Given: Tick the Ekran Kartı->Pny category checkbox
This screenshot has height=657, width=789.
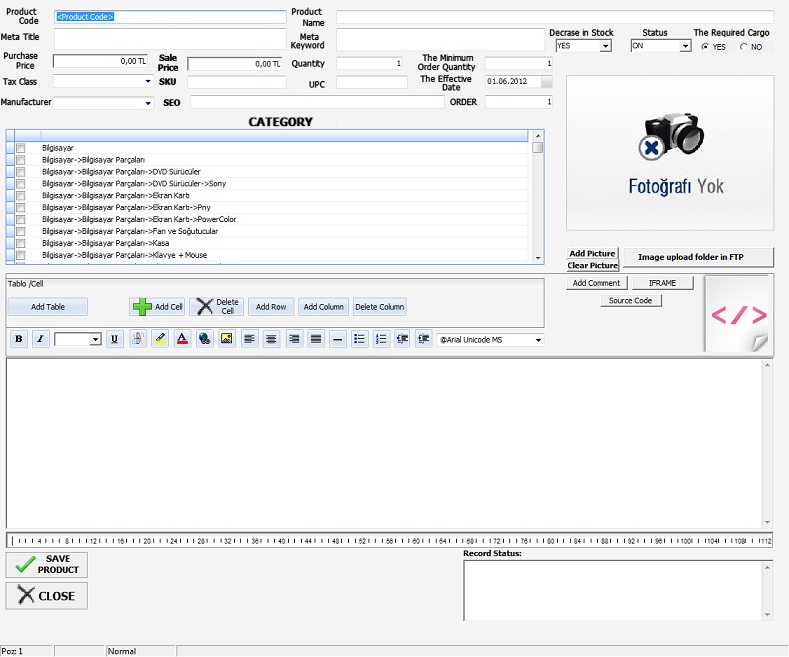Looking at the screenshot, I should [x=20, y=208].
